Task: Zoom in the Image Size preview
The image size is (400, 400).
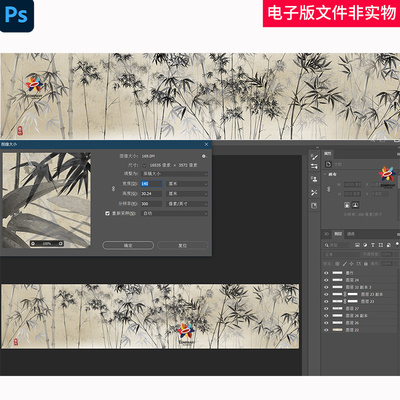Action: point(61,244)
